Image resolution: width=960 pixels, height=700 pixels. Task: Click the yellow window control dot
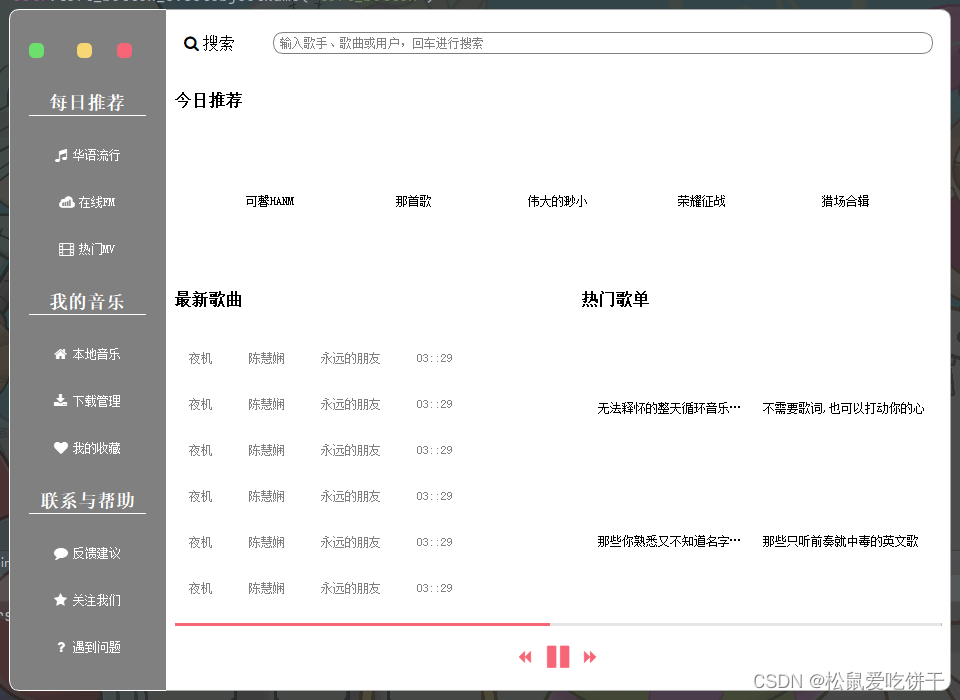click(x=84, y=51)
